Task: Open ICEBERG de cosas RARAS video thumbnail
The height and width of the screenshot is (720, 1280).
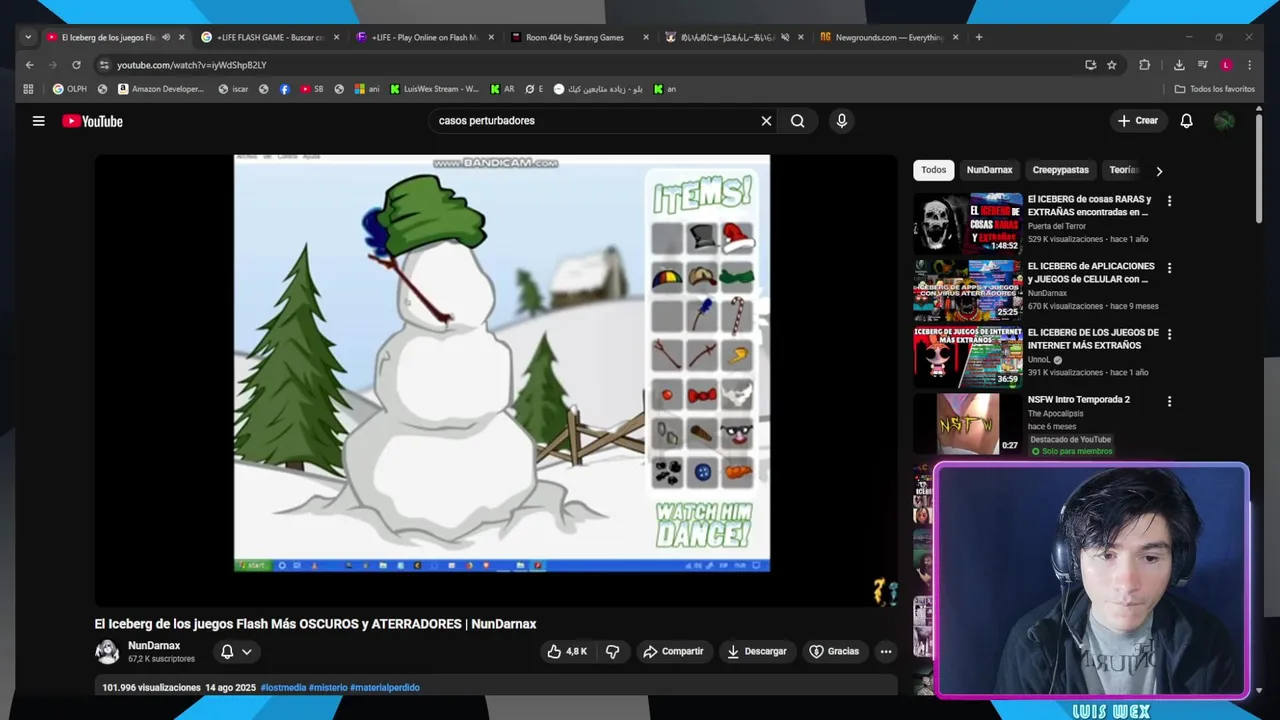Action: tap(968, 222)
